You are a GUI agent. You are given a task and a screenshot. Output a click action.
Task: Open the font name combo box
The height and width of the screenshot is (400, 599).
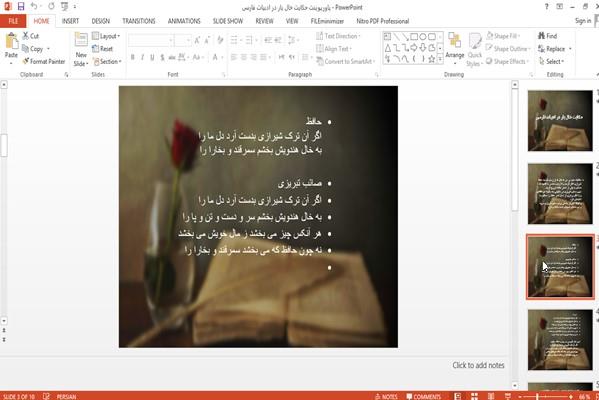(x=151, y=40)
